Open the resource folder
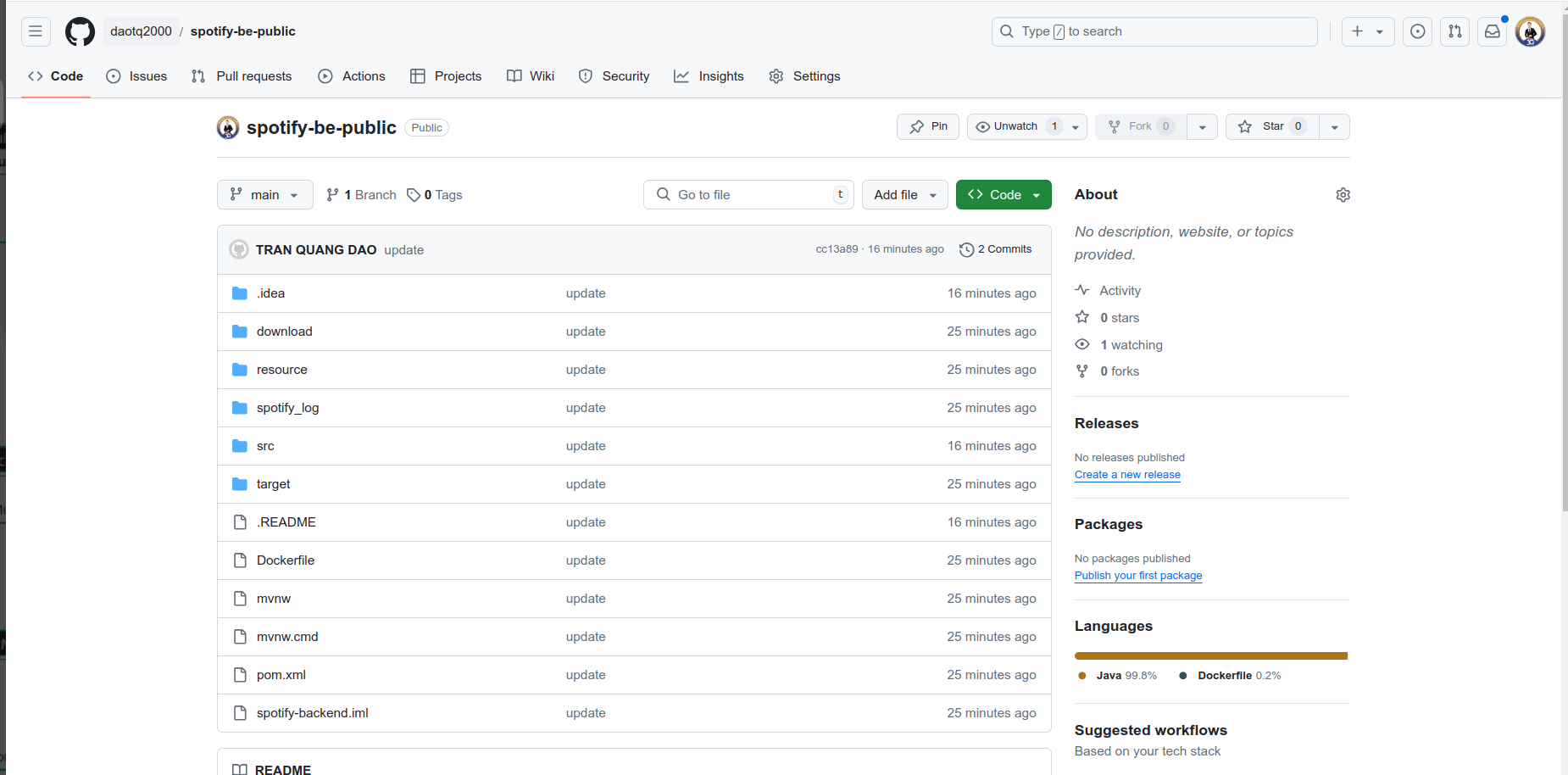The image size is (1568, 775). (x=282, y=370)
